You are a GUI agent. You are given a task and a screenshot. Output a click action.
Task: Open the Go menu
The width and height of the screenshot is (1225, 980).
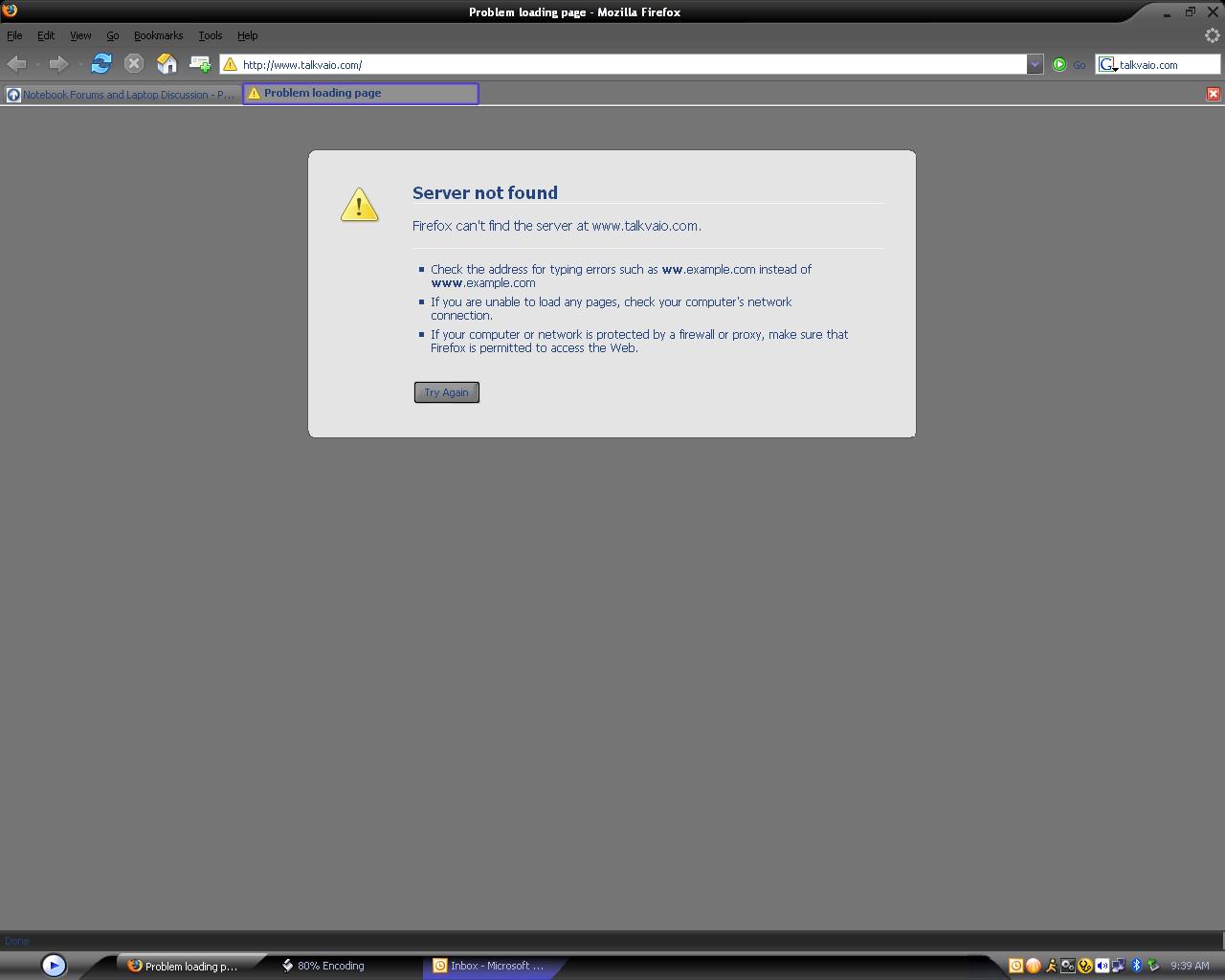113,35
